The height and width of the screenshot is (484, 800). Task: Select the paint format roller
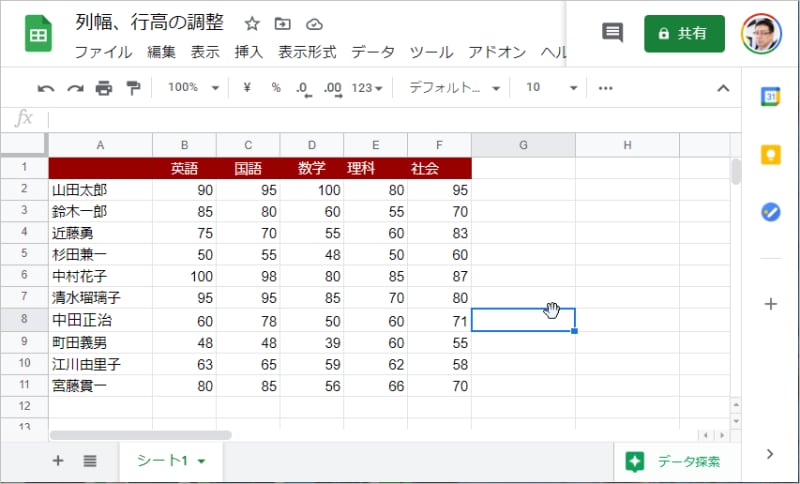[133, 88]
